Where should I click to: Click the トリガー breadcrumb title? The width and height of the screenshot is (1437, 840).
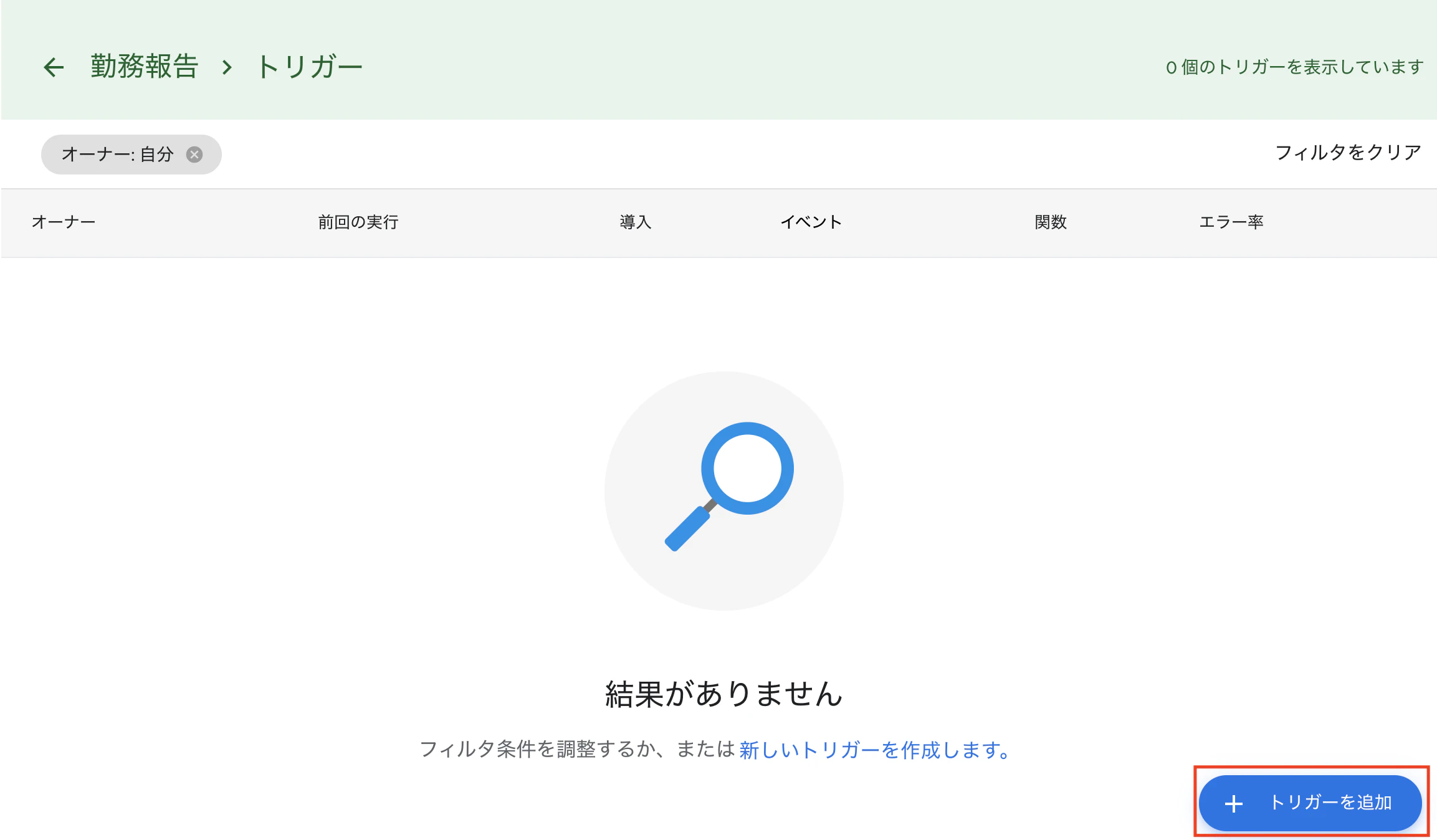pos(309,66)
